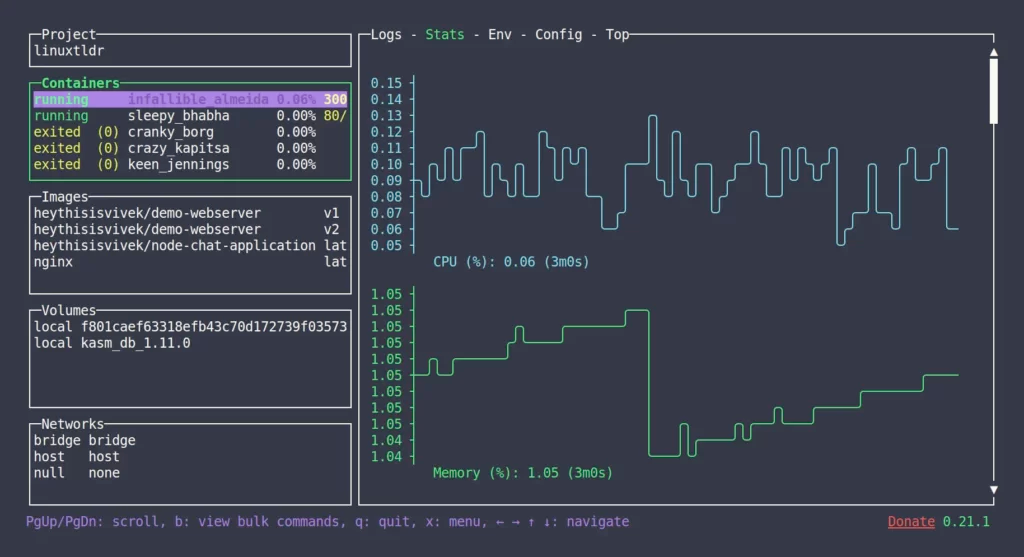Click sleepy_bhabha's 80/ port value
Screen dimensions: 1024x557
point(335,116)
